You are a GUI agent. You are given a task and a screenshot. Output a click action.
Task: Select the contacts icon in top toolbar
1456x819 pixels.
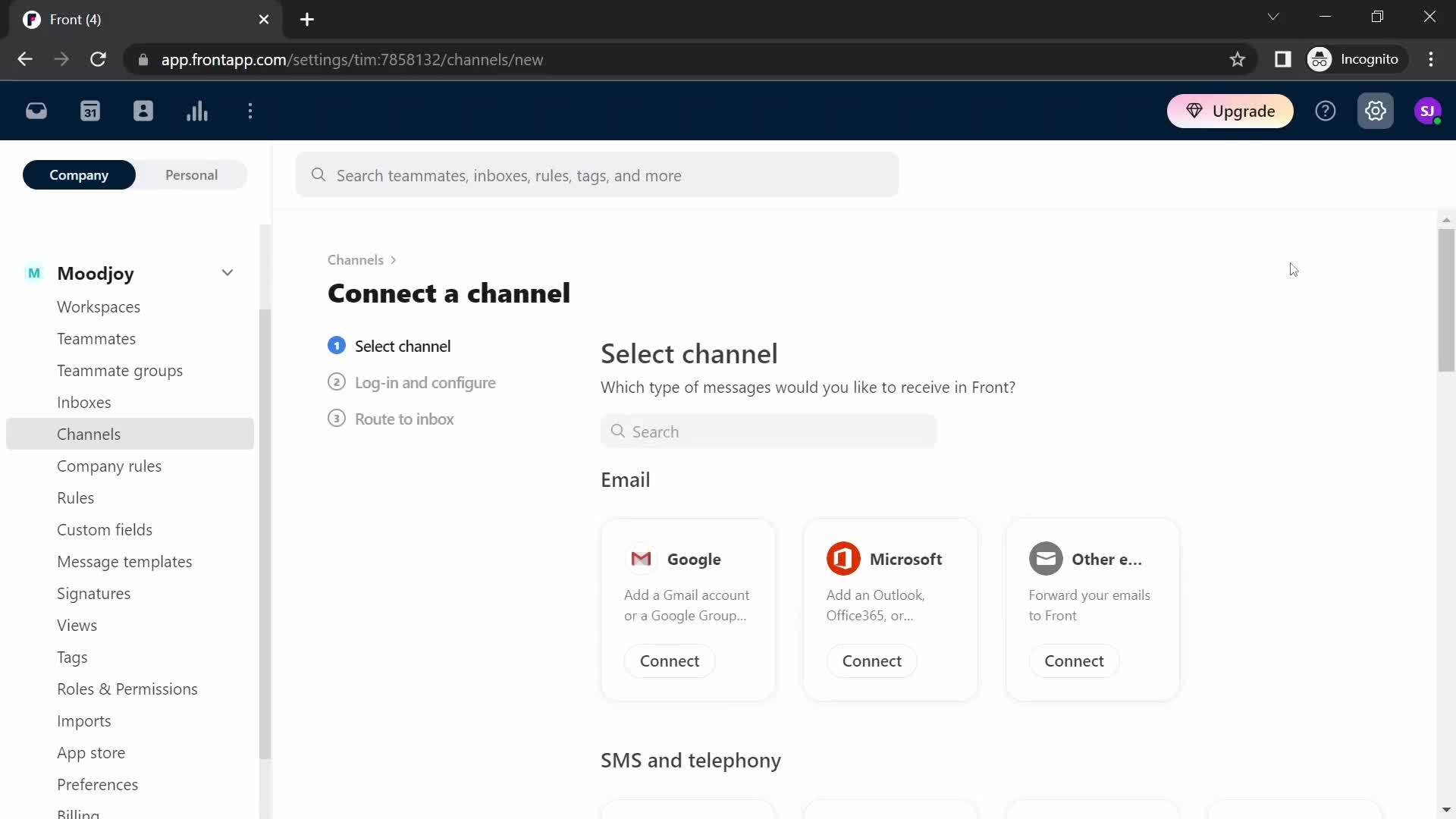[x=143, y=111]
